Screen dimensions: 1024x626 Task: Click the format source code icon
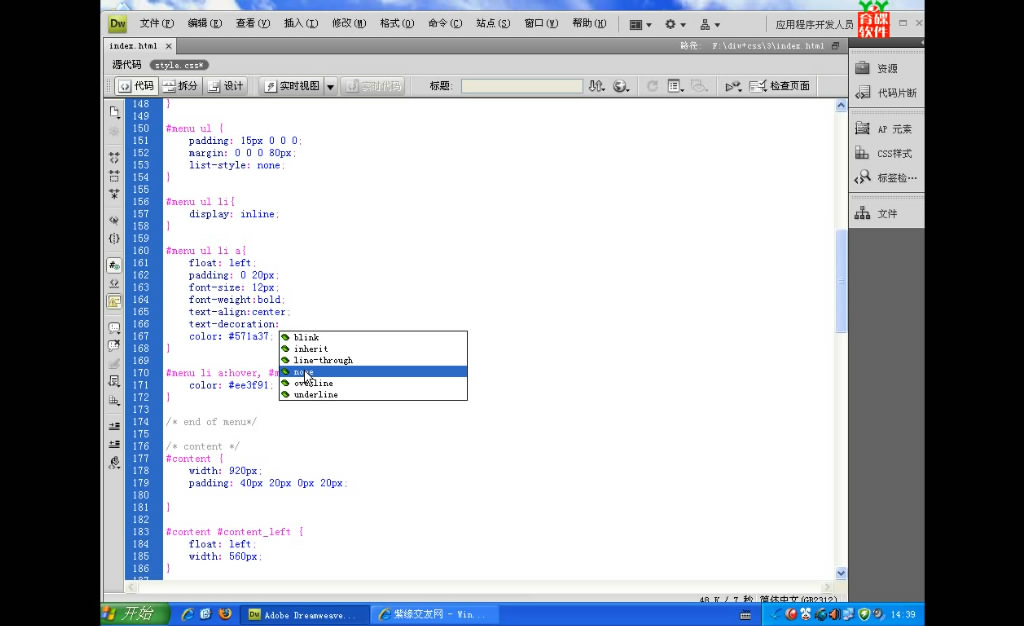[114, 462]
